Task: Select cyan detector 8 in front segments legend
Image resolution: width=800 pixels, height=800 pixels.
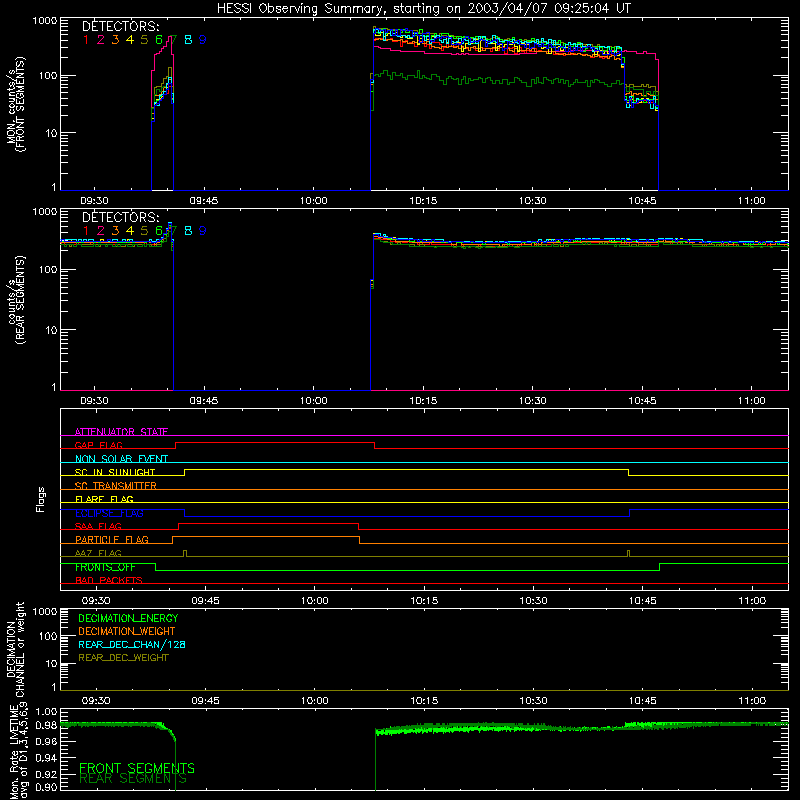Action: click(188, 40)
